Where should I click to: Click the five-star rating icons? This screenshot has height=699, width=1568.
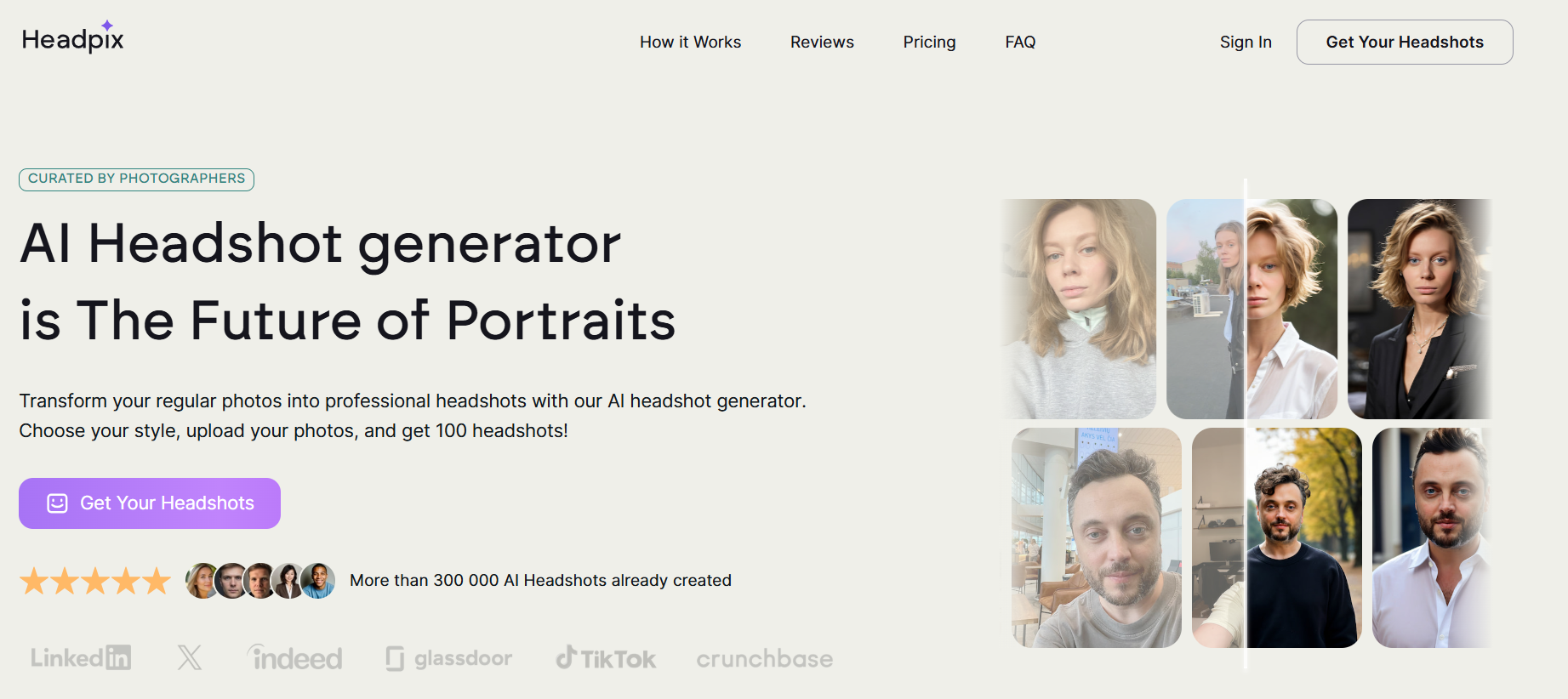(95, 581)
